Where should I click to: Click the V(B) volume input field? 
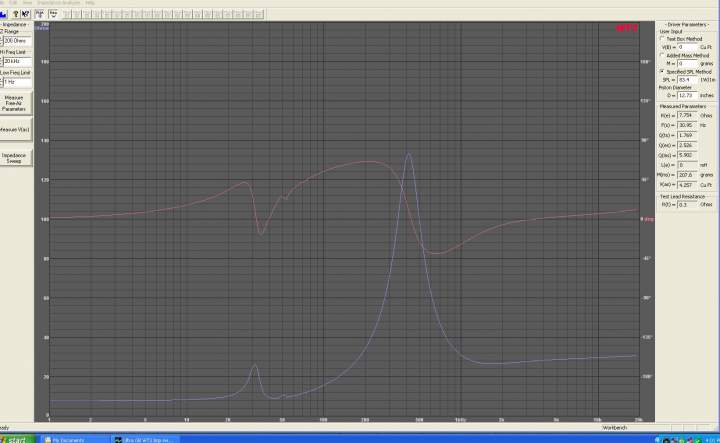687,47
